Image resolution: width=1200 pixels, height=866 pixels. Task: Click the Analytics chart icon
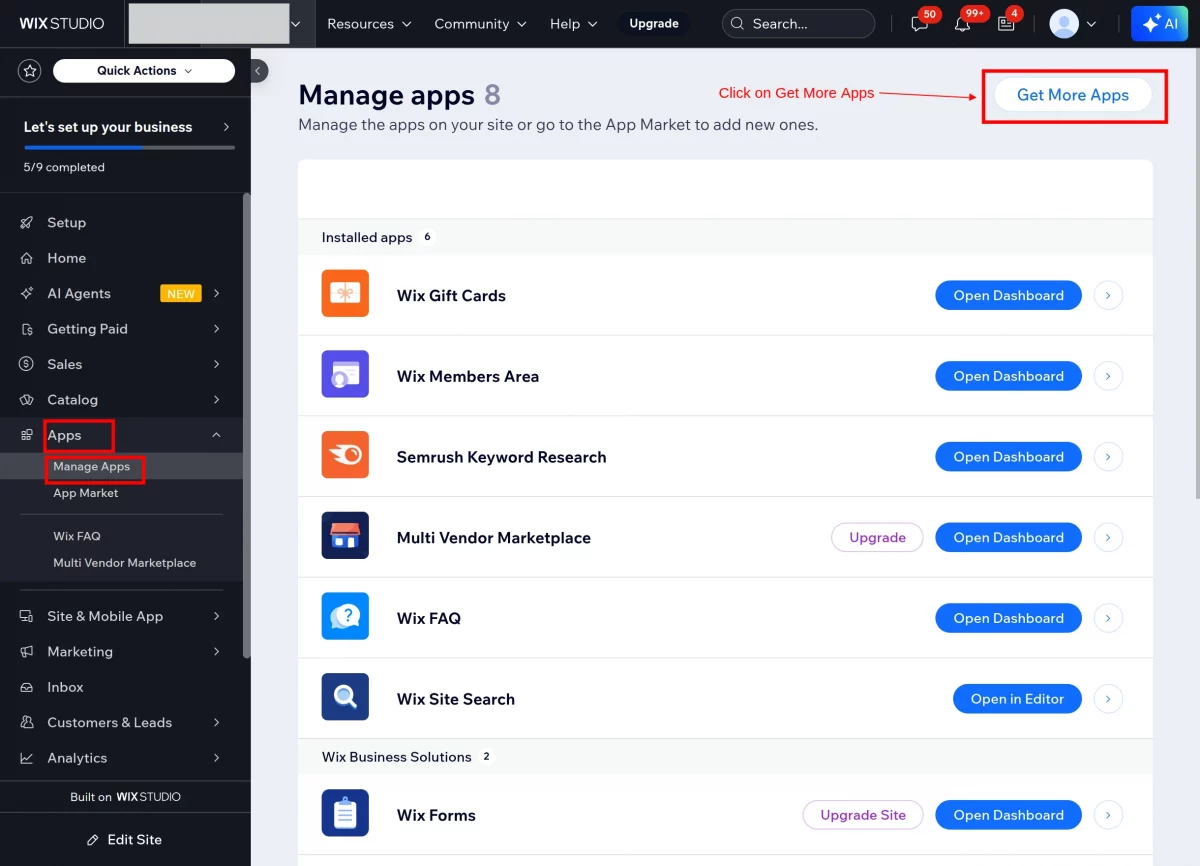tap(27, 758)
